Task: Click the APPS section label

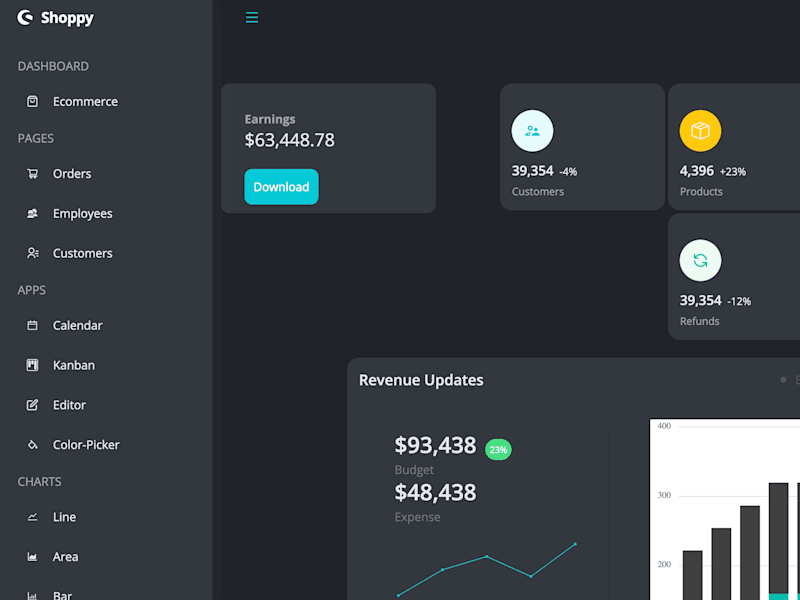Action: click(32, 290)
